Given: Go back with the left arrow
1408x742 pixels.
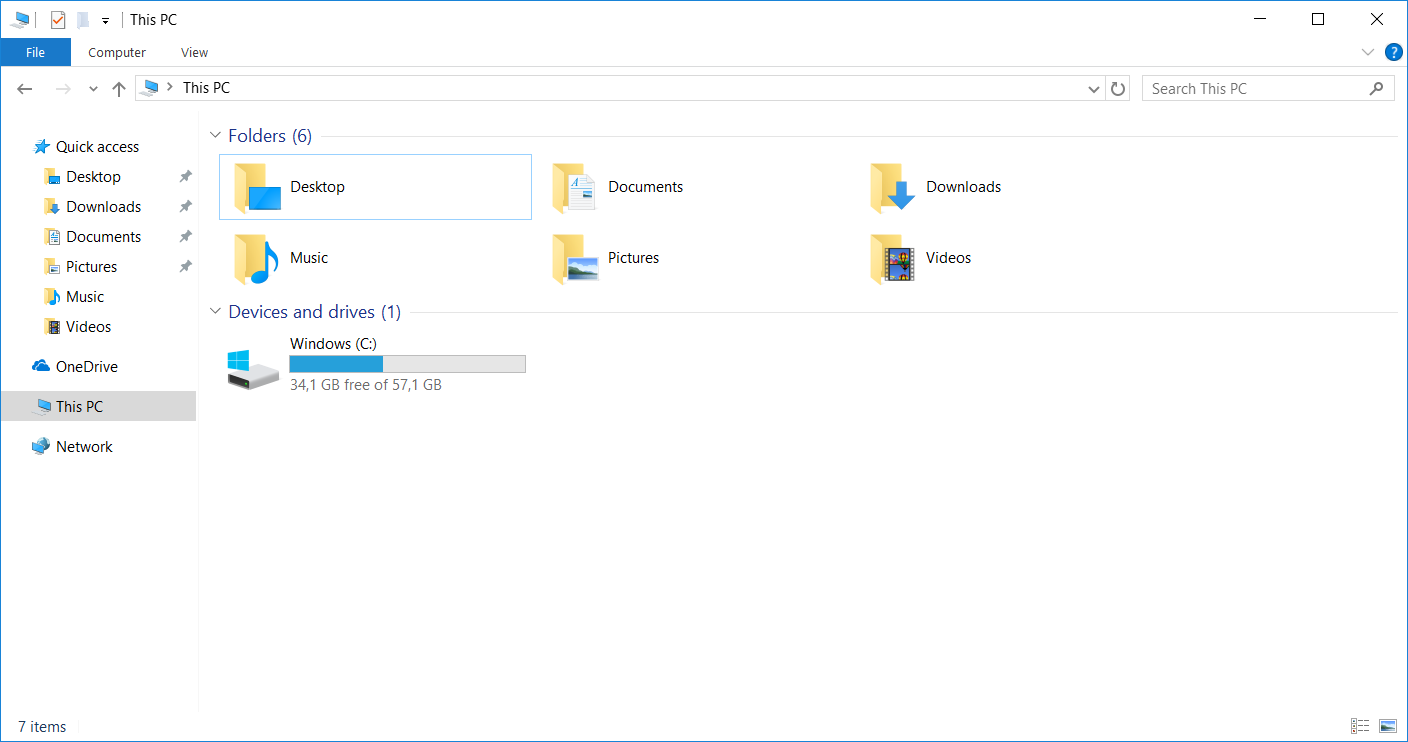Looking at the screenshot, I should [x=26, y=89].
